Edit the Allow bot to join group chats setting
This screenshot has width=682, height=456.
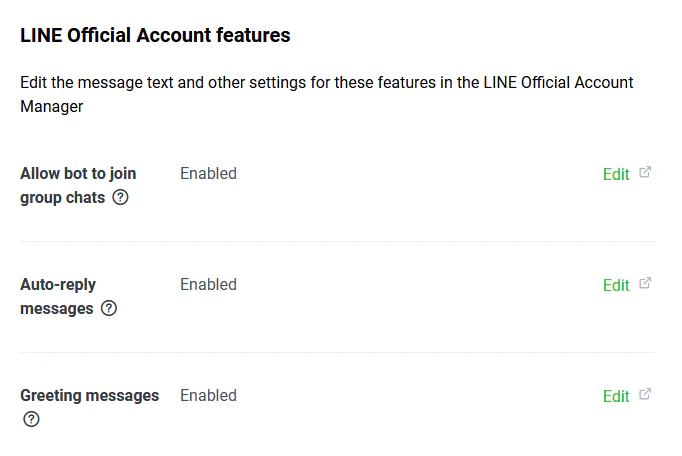(616, 174)
